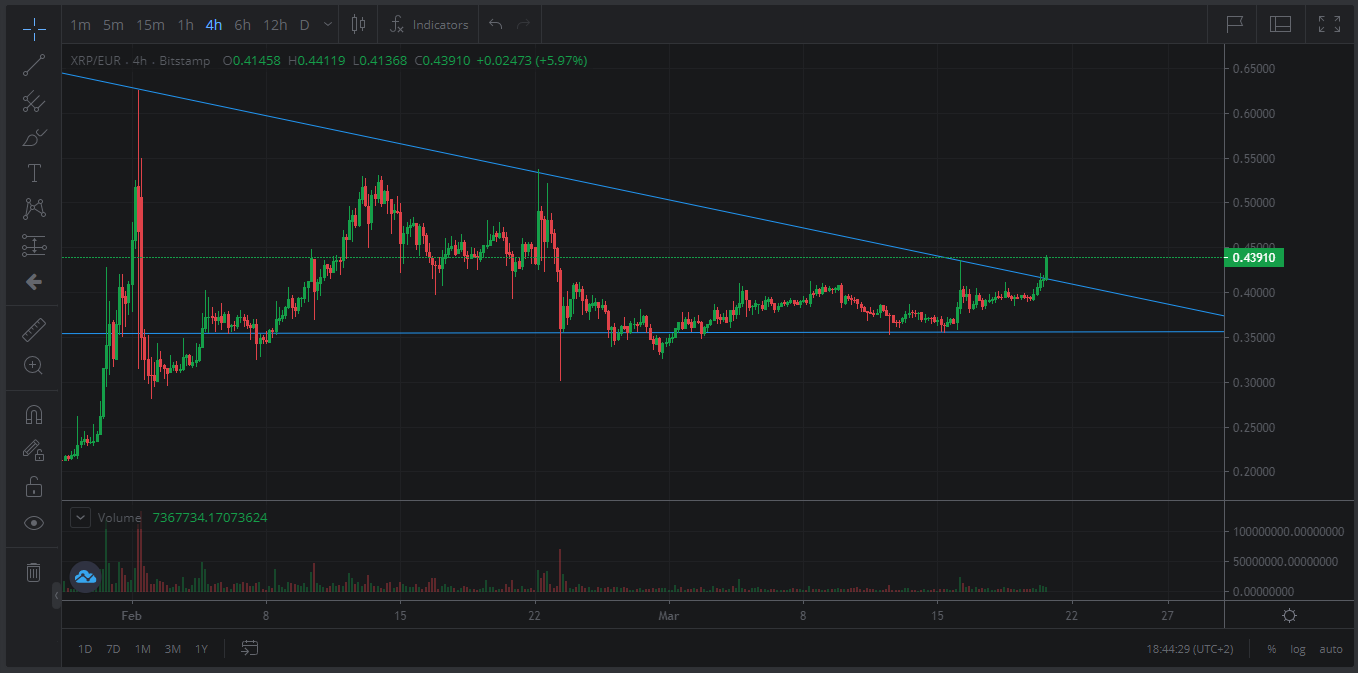Screen dimensions: 1358x673
Task: Set date range to 1M
Action: (143, 649)
